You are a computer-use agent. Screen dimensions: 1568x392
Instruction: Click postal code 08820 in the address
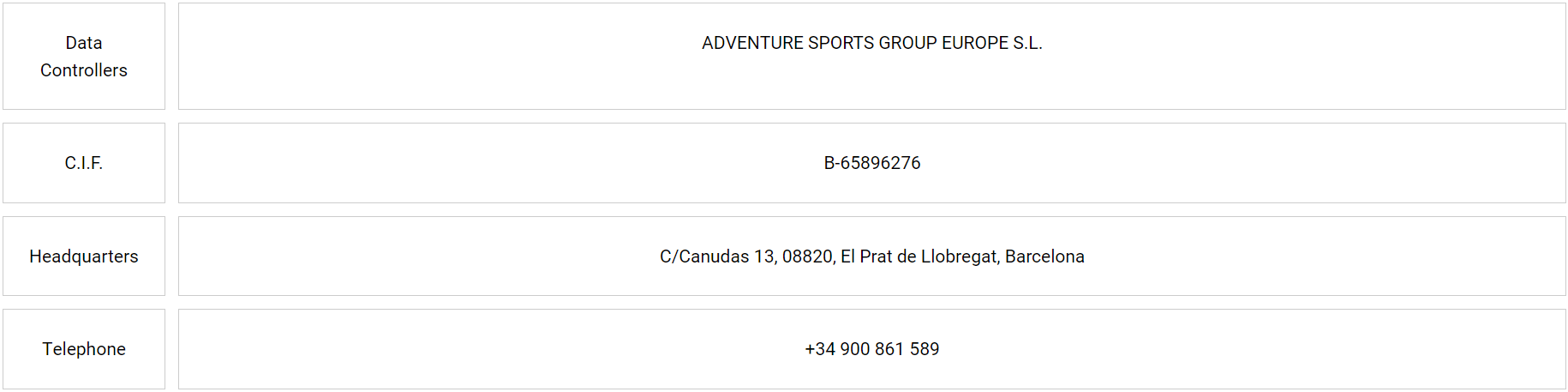coord(807,256)
